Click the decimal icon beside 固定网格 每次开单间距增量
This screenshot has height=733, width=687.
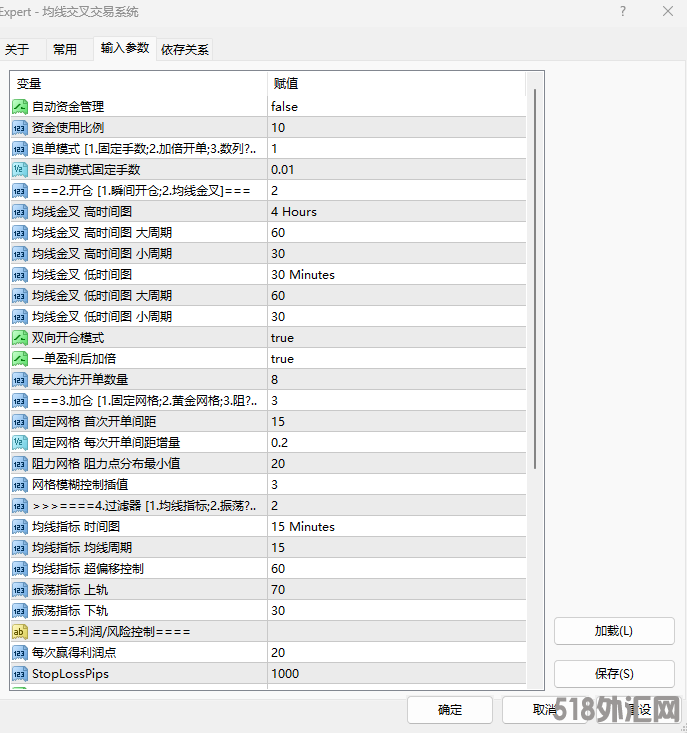tap(19, 442)
